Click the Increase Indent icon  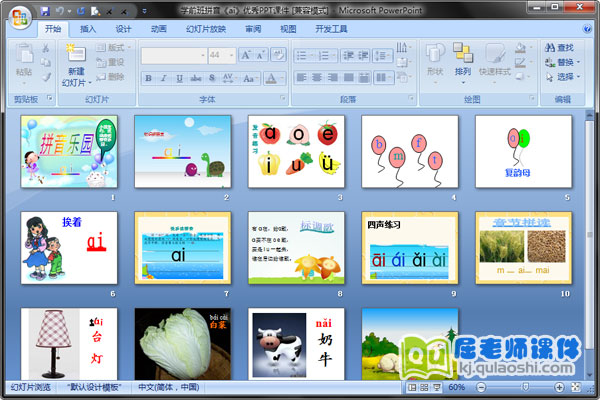coord(363,56)
